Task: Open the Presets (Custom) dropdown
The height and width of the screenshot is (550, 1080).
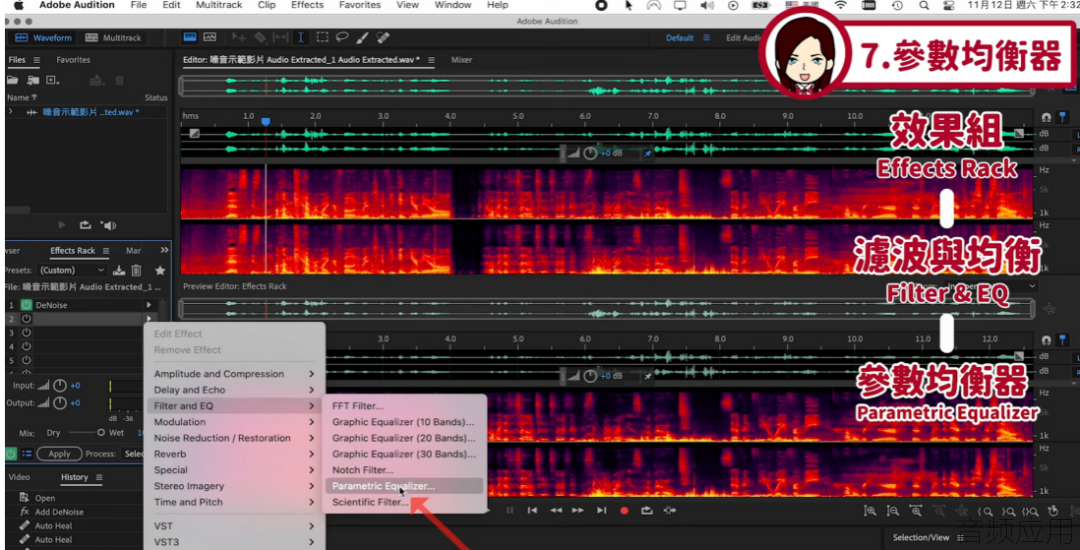Action: (x=72, y=271)
